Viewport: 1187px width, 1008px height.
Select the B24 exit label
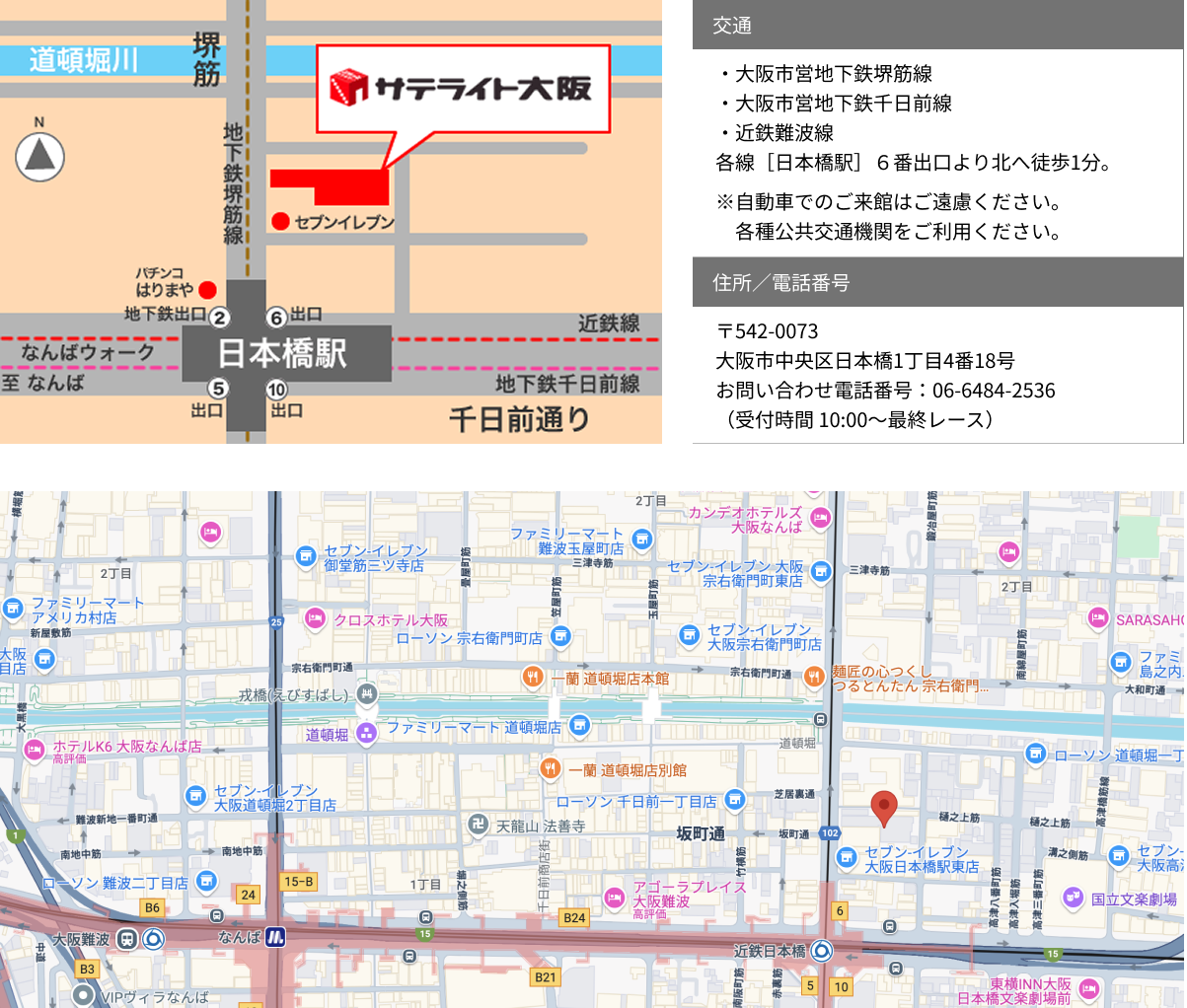(x=574, y=917)
